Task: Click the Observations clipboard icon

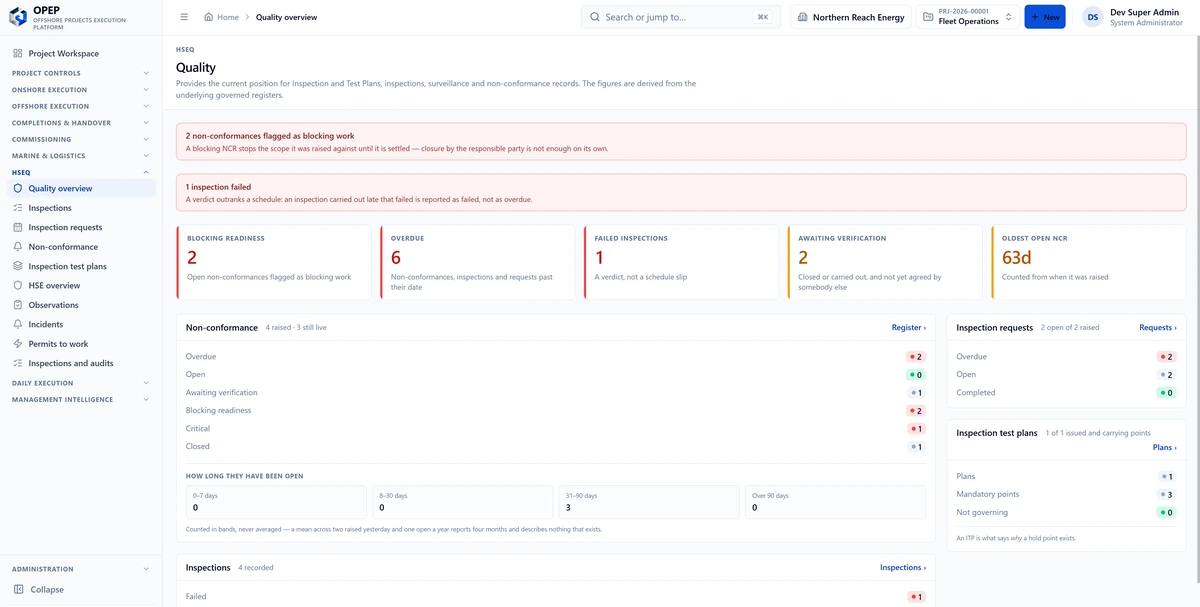Action: [18, 305]
